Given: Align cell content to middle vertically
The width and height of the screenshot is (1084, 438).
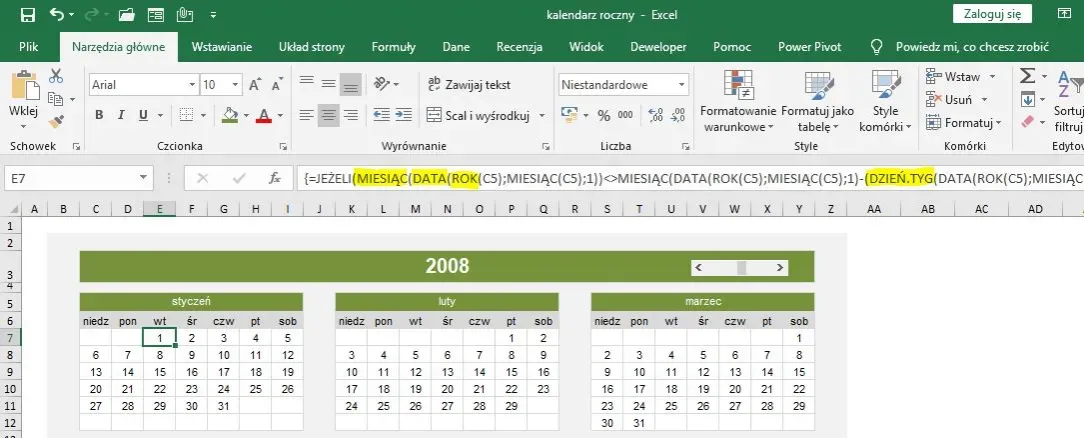Looking at the screenshot, I should click(328, 84).
